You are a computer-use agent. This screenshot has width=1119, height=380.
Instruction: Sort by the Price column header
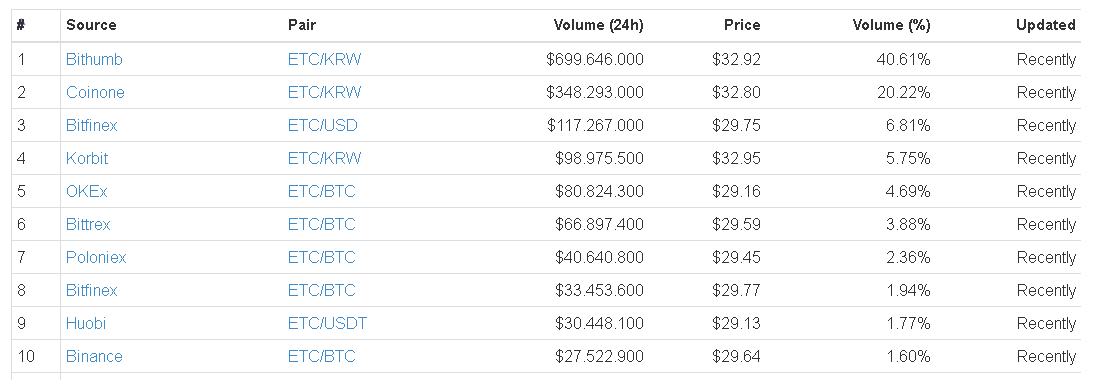click(742, 25)
